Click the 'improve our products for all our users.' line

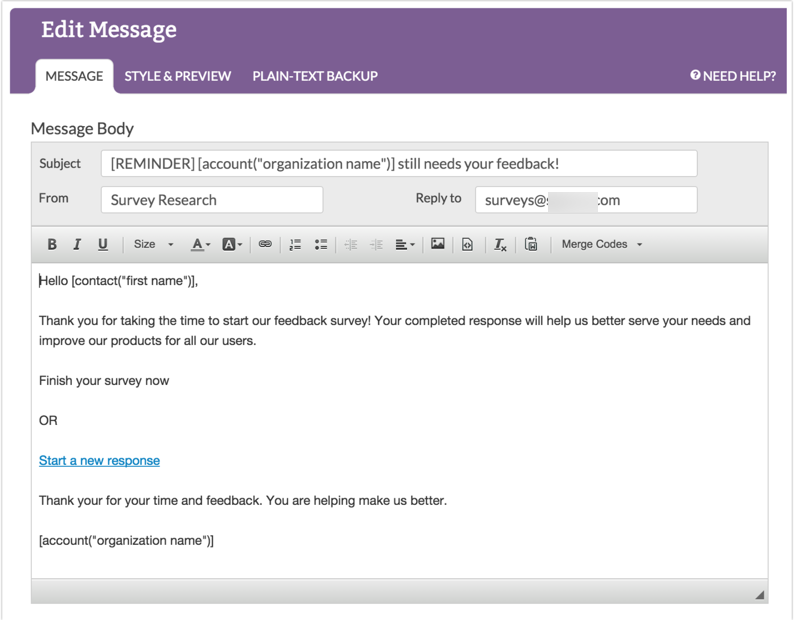148,341
